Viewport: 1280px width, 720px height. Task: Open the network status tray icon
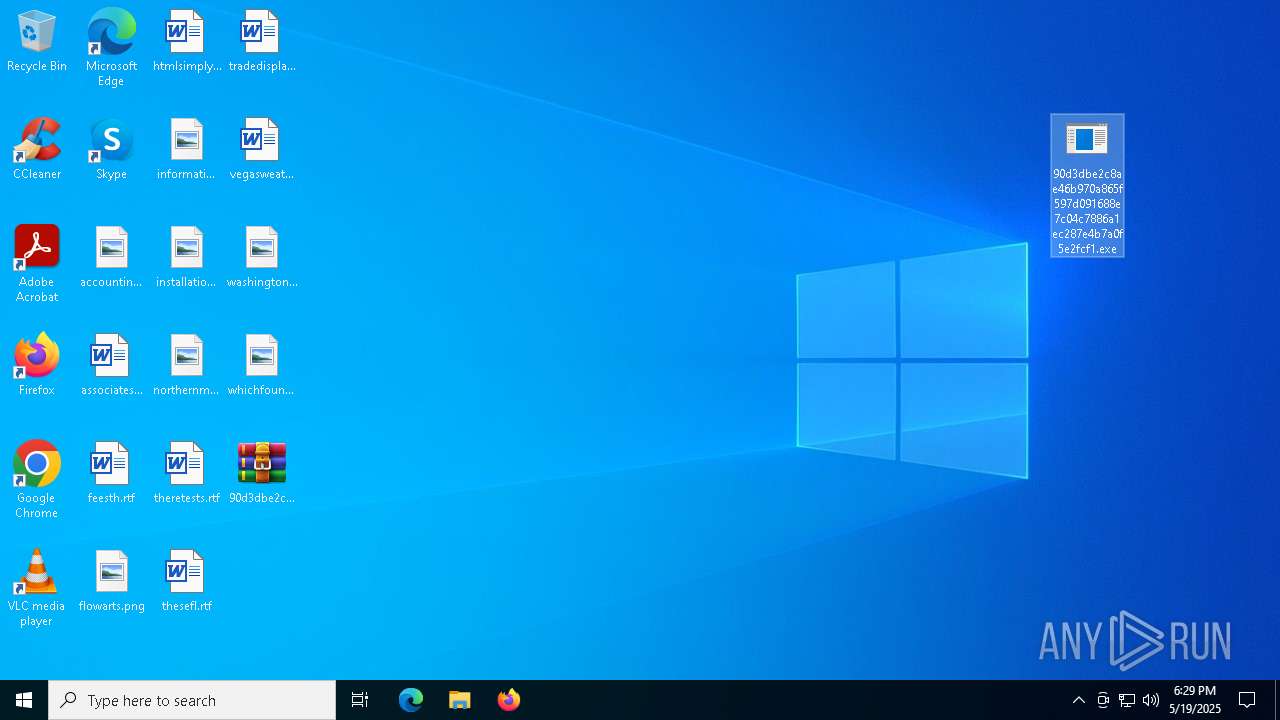1127,700
